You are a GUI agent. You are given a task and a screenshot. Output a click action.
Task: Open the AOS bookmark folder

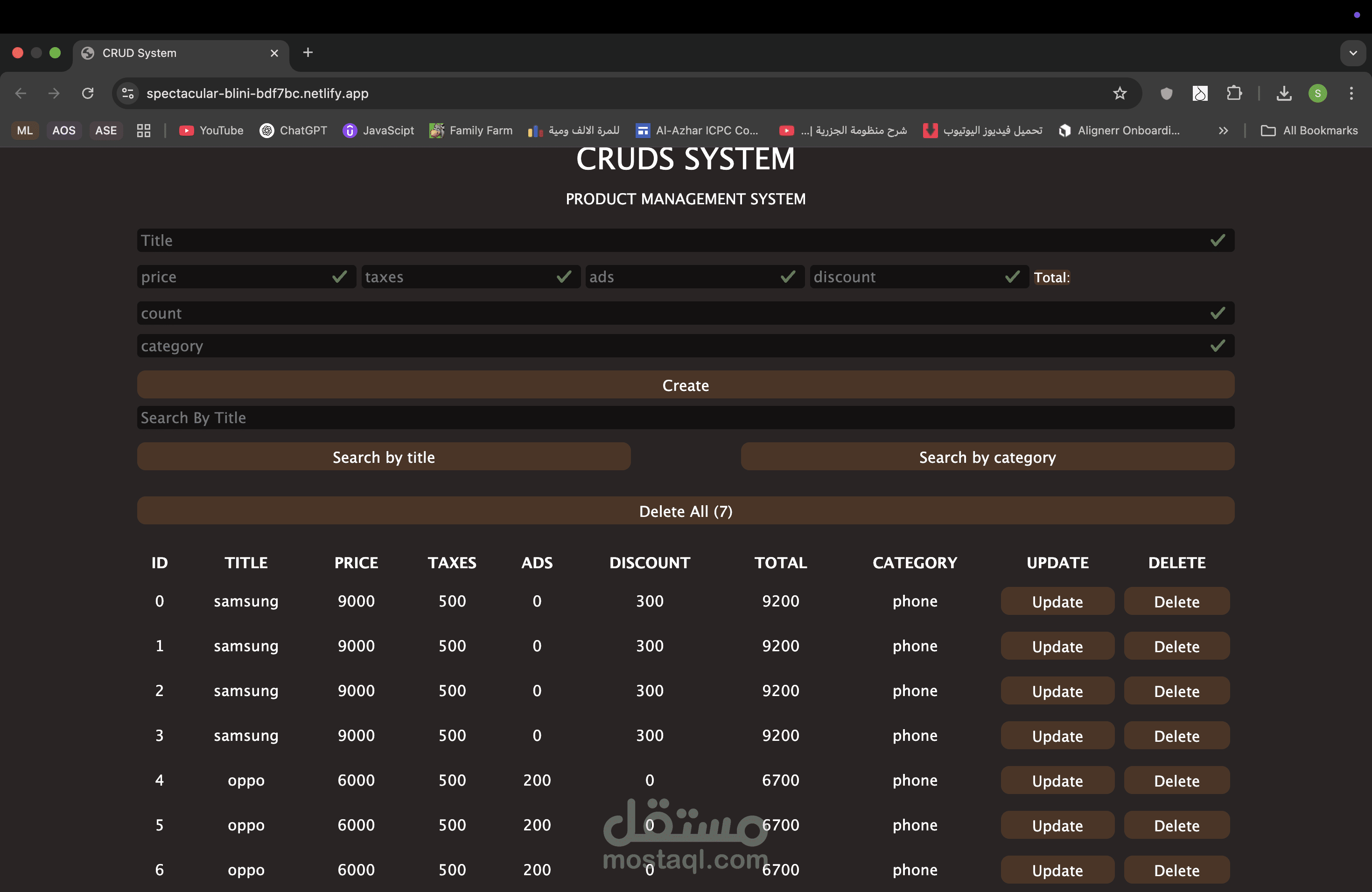pos(64,131)
